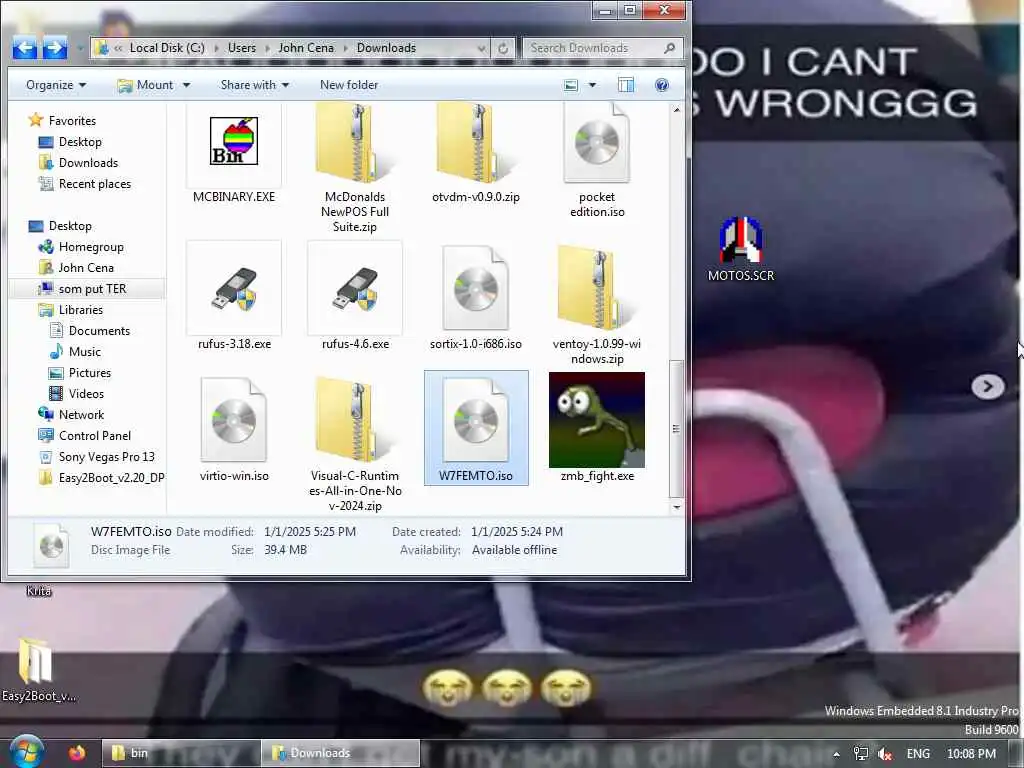Select Visual-C-Runtimes-All-in-One zip archive
Viewport: 1024px width, 768px height.
[355, 420]
